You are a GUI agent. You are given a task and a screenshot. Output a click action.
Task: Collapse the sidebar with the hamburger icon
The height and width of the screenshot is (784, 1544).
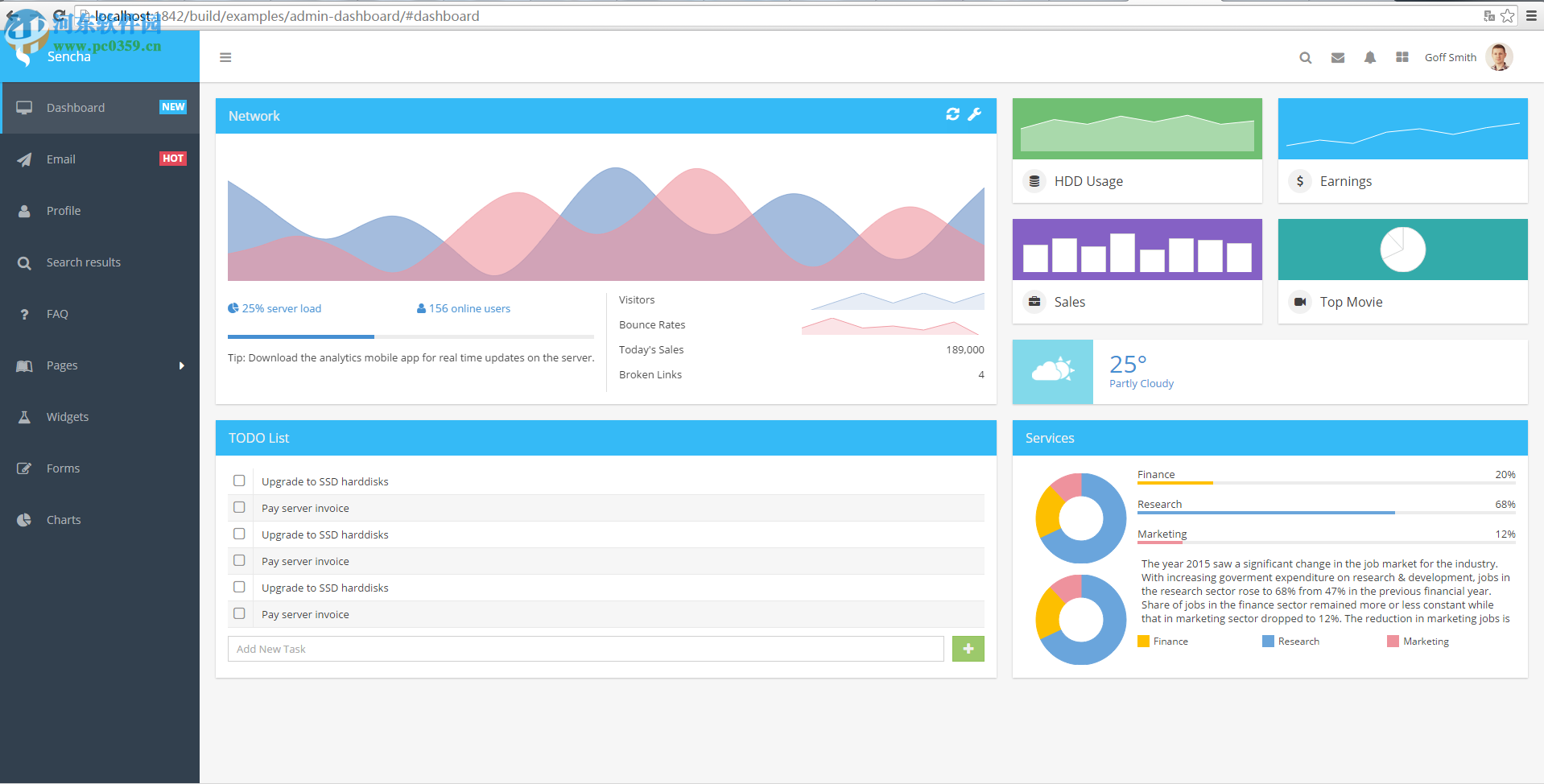point(225,57)
